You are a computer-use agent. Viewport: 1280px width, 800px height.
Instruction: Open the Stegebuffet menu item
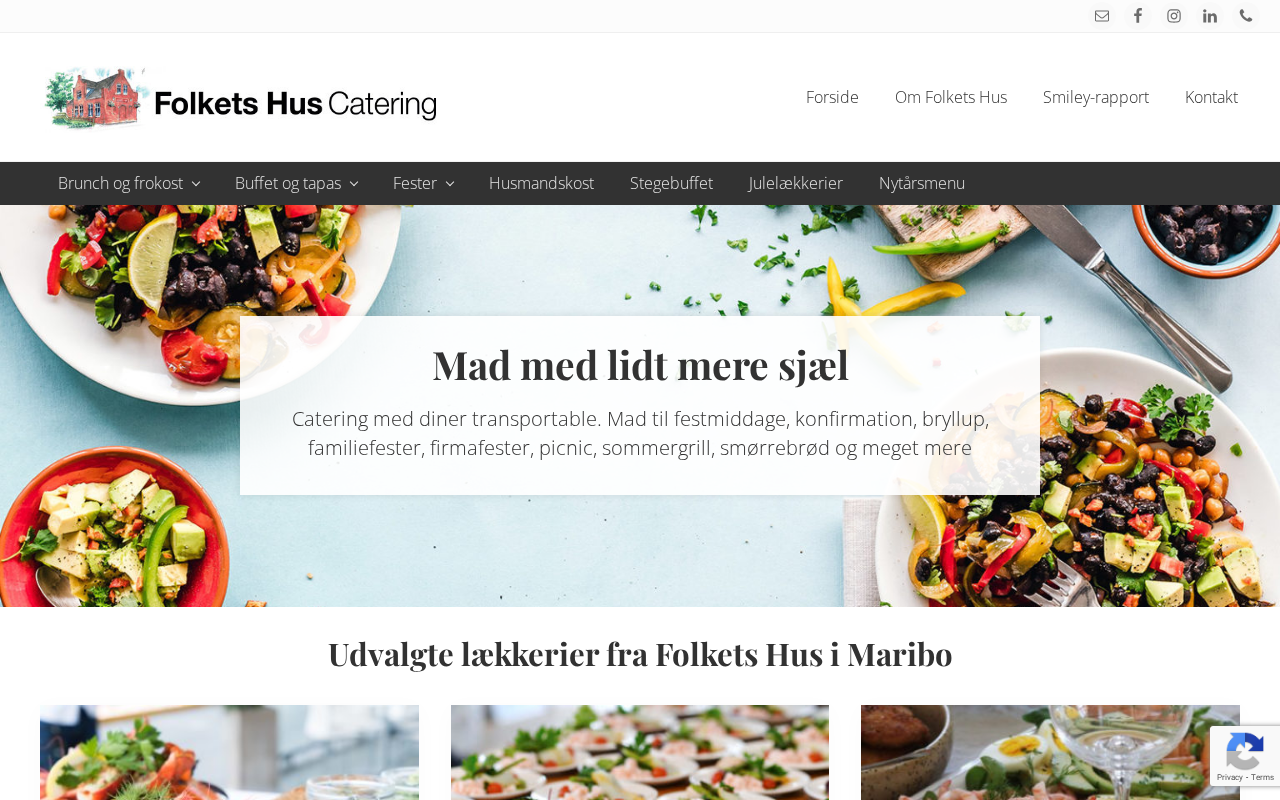(671, 183)
